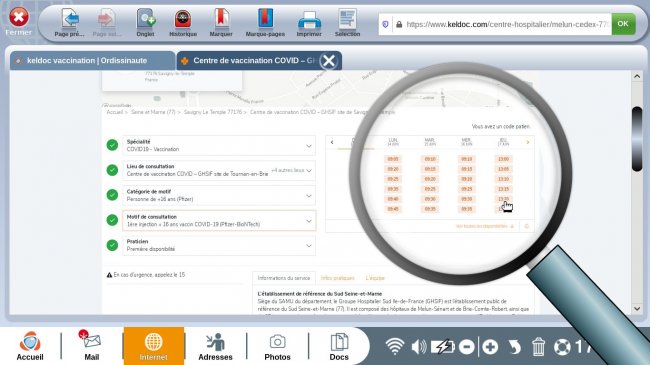Select the Infos pratiques tab
The image size is (650, 365).
coord(337,278)
